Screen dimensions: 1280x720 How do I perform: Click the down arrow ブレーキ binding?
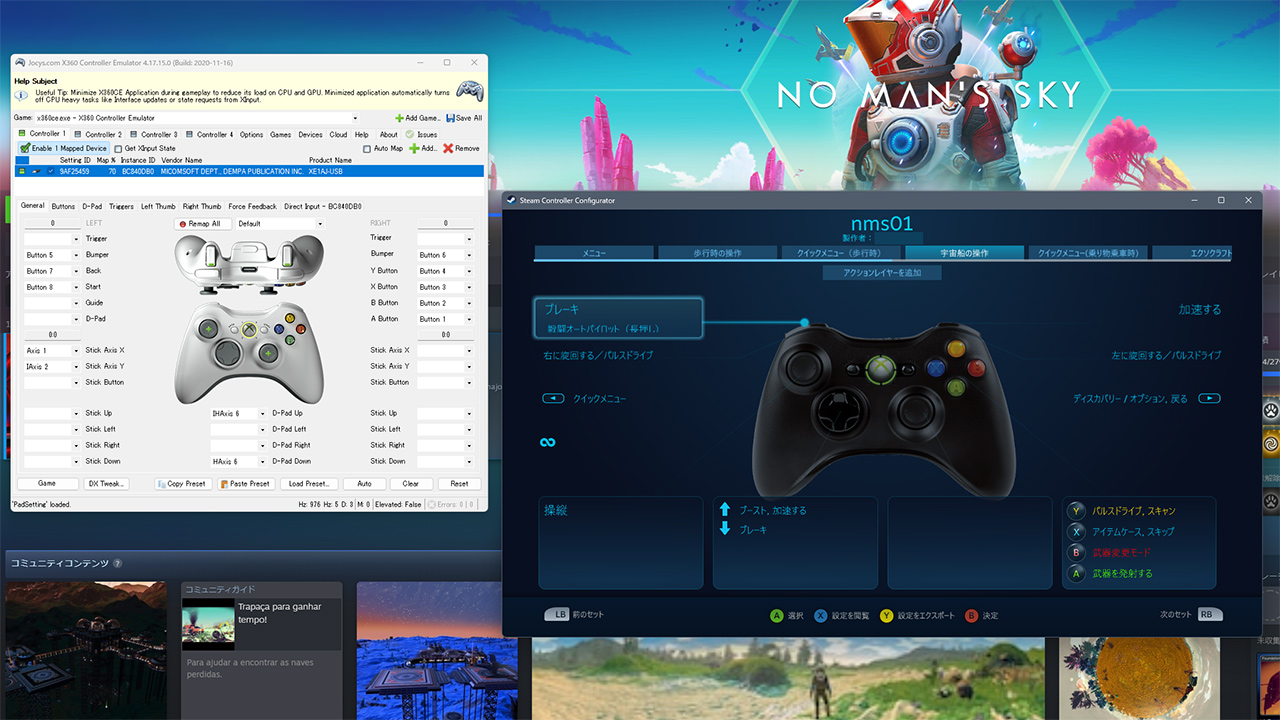tap(725, 529)
